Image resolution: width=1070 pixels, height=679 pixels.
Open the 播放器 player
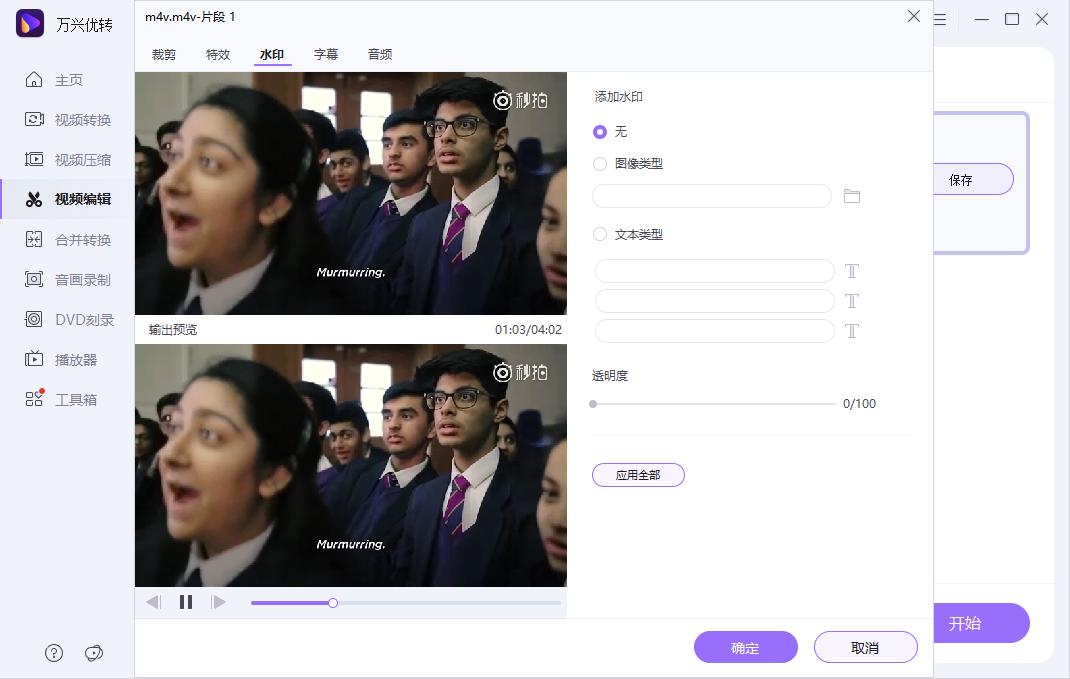75,359
